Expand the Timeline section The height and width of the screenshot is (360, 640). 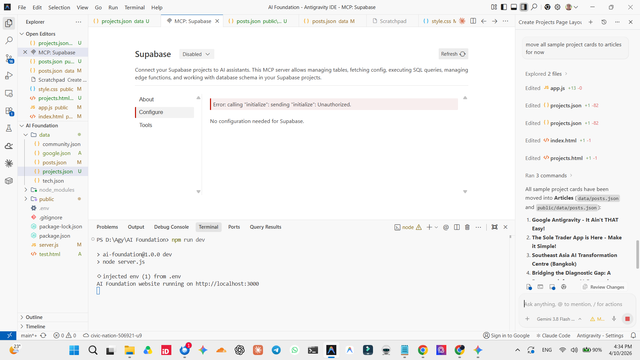[35, 327]
